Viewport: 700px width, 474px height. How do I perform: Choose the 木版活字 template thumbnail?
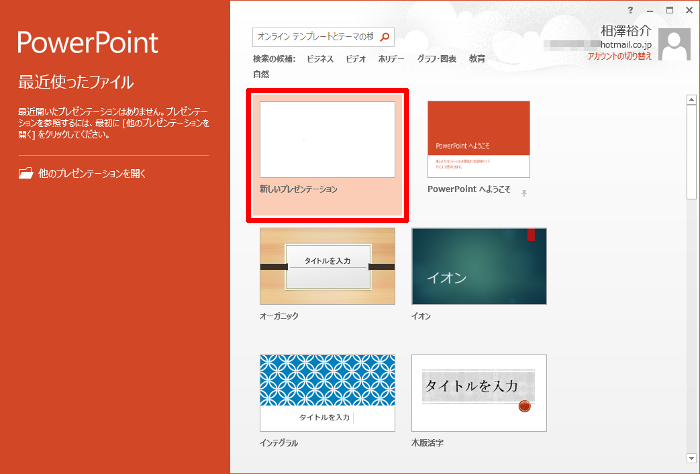[479, 393]
